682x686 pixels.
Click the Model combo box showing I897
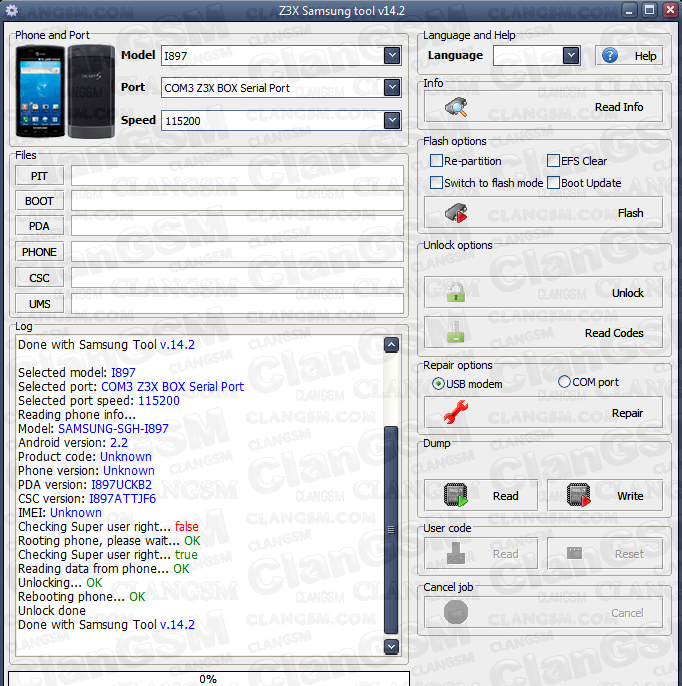pyautogui.click(x=281, y=56)
